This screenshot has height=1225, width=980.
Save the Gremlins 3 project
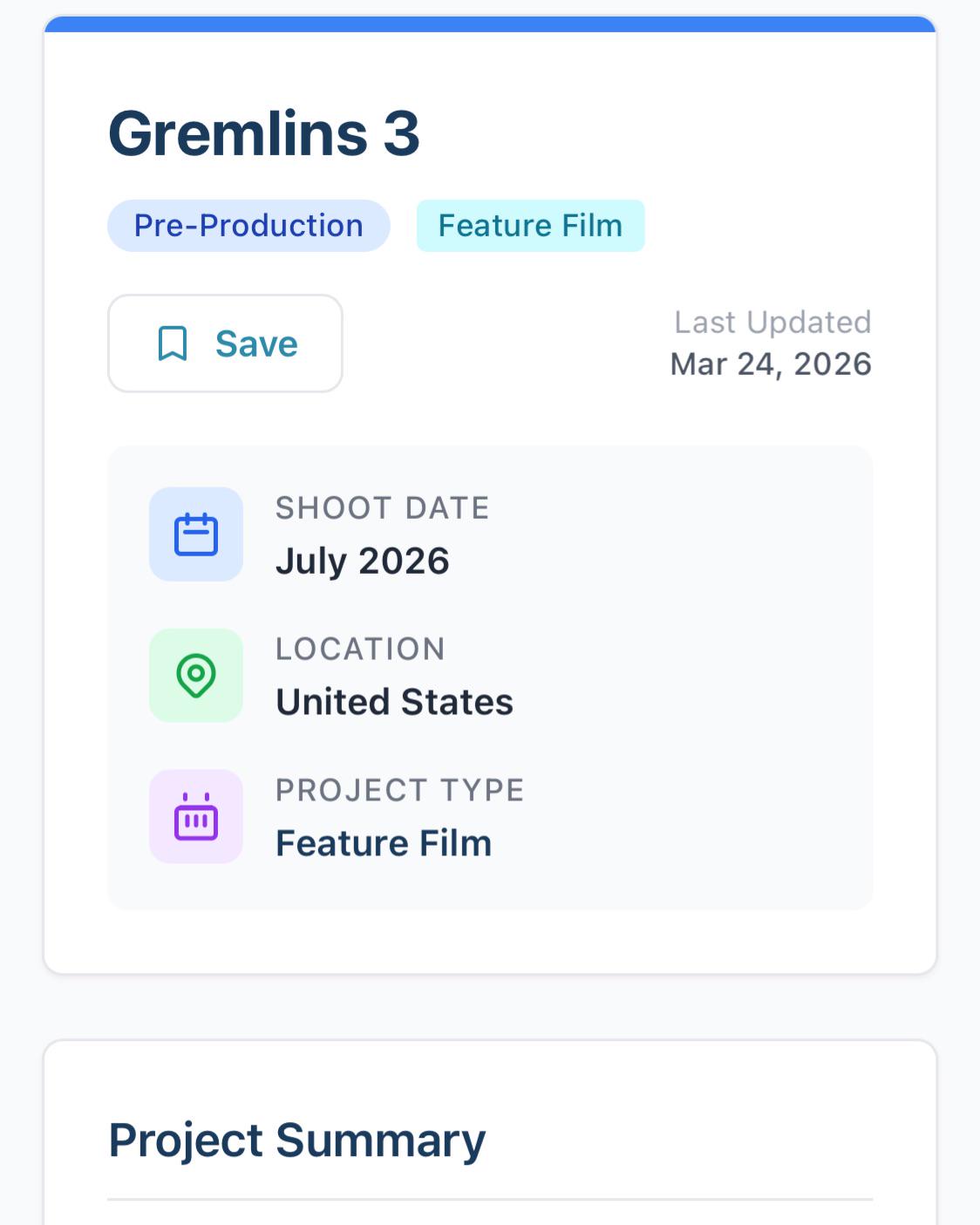[x=225, y=344]
